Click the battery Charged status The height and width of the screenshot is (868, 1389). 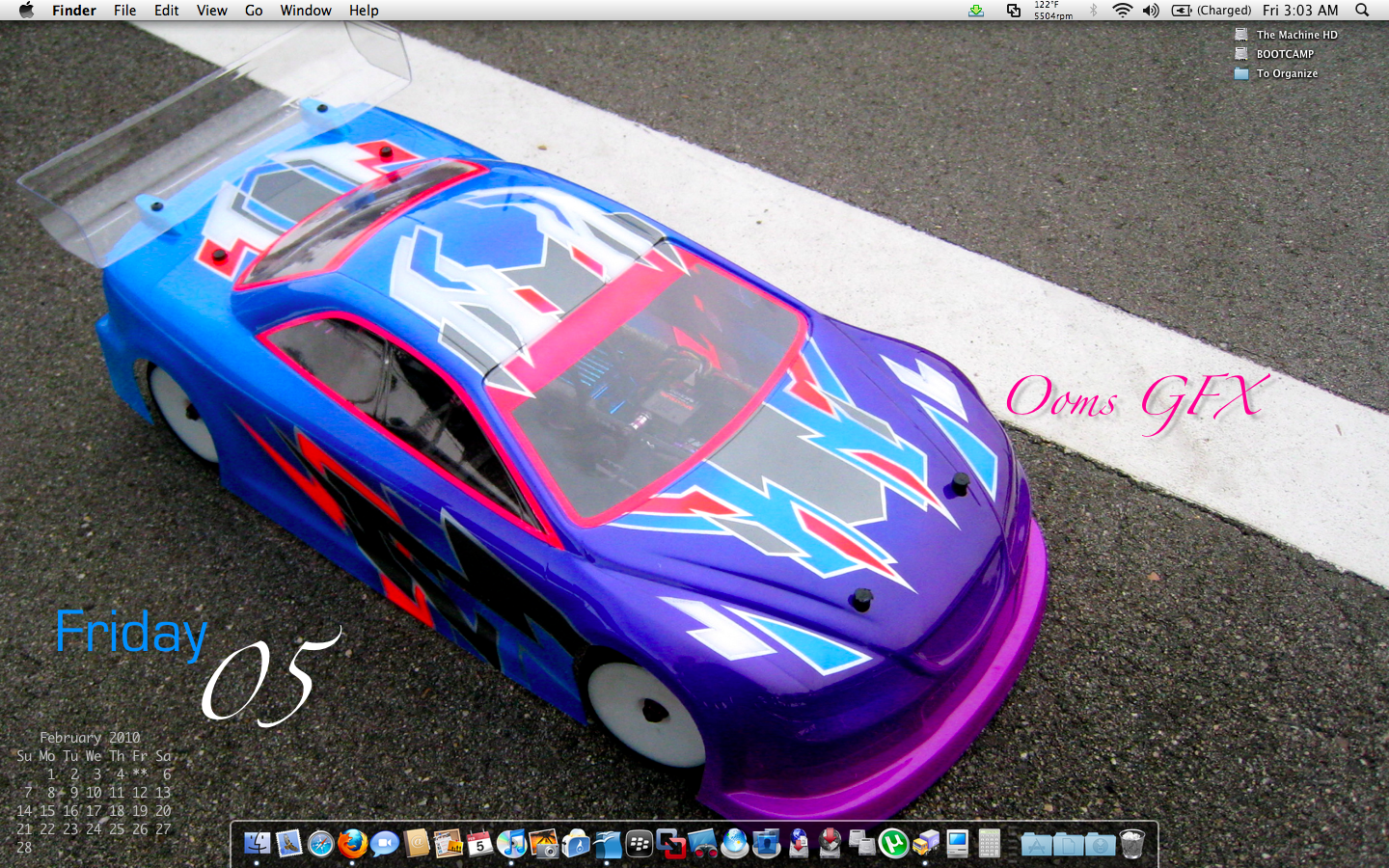(x=1212, y=11)
